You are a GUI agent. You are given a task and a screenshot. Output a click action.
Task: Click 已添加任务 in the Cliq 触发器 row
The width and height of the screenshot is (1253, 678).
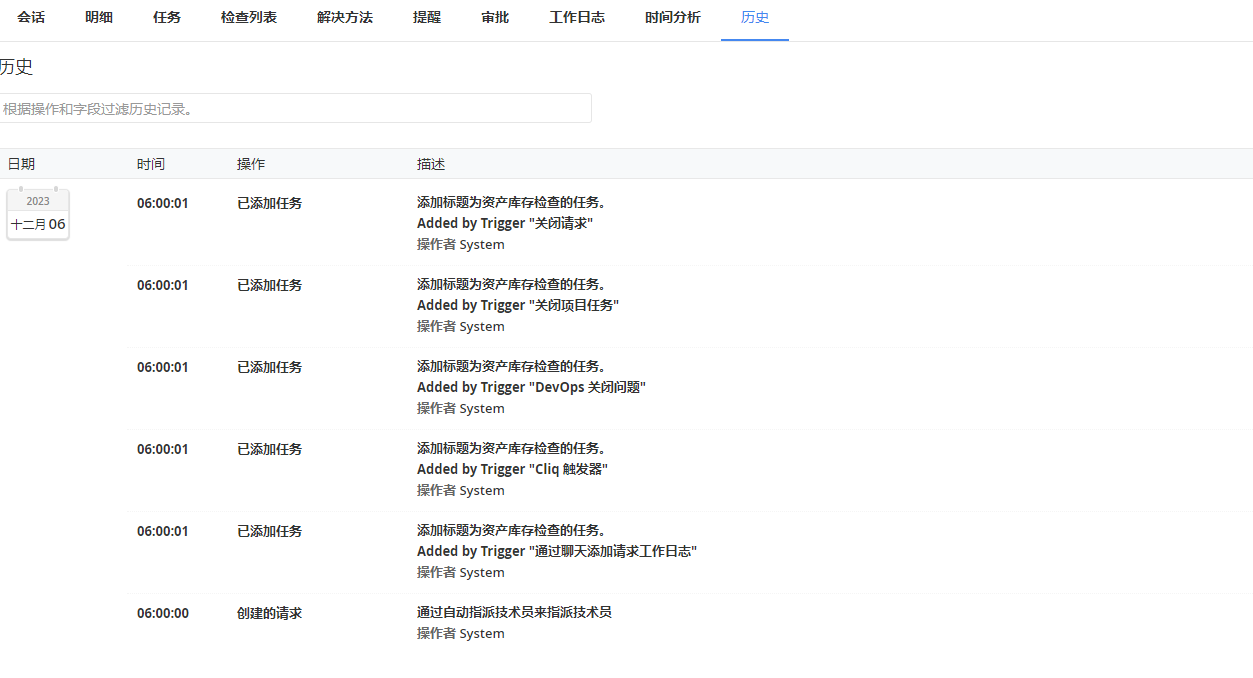pyautogui.click(x=269, y=449)
